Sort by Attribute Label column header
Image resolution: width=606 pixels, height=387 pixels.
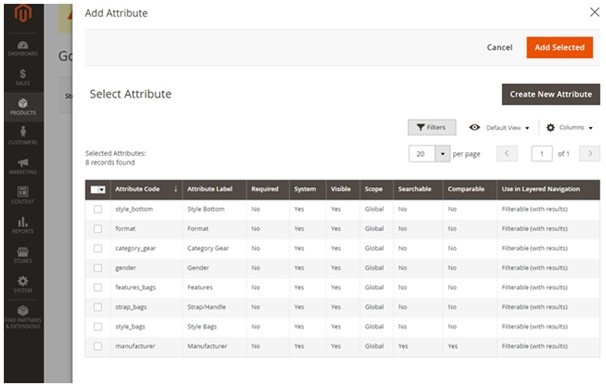click(214, 189)
